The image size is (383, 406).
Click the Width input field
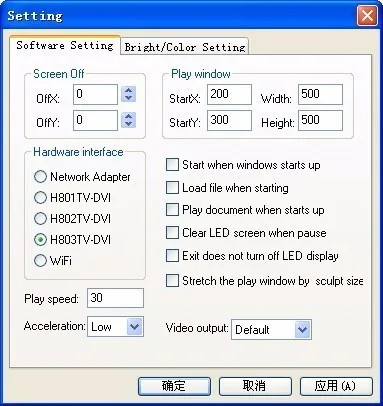click(x=320, y=94)
